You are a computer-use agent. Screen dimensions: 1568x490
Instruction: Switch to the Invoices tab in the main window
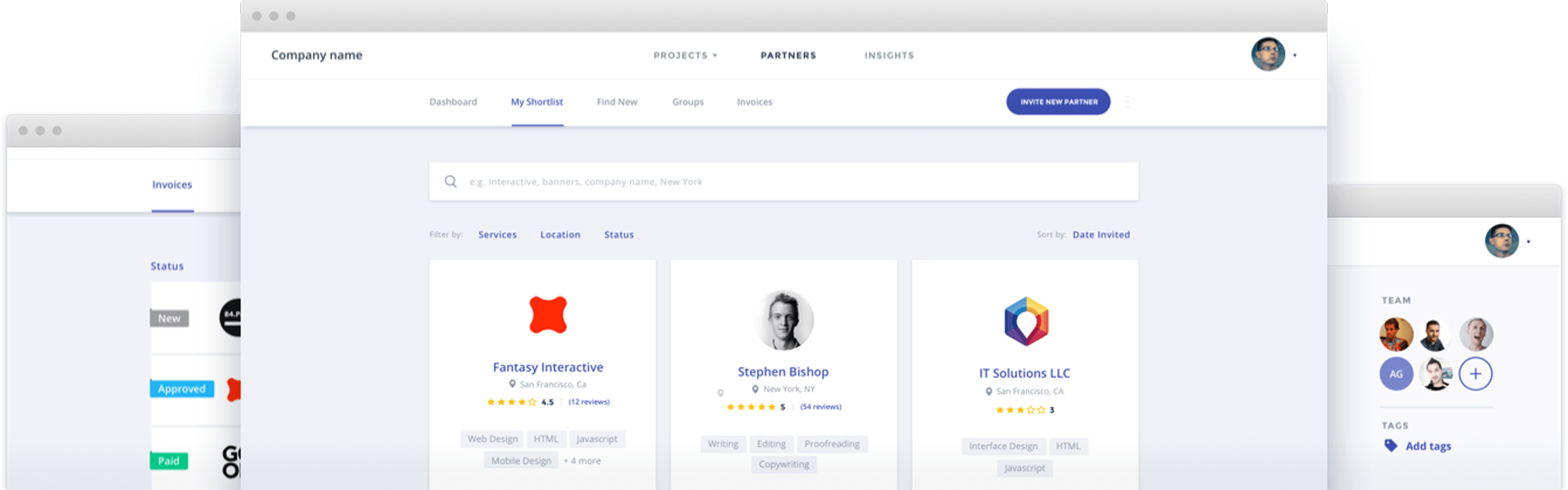click(x=754, y=102)
